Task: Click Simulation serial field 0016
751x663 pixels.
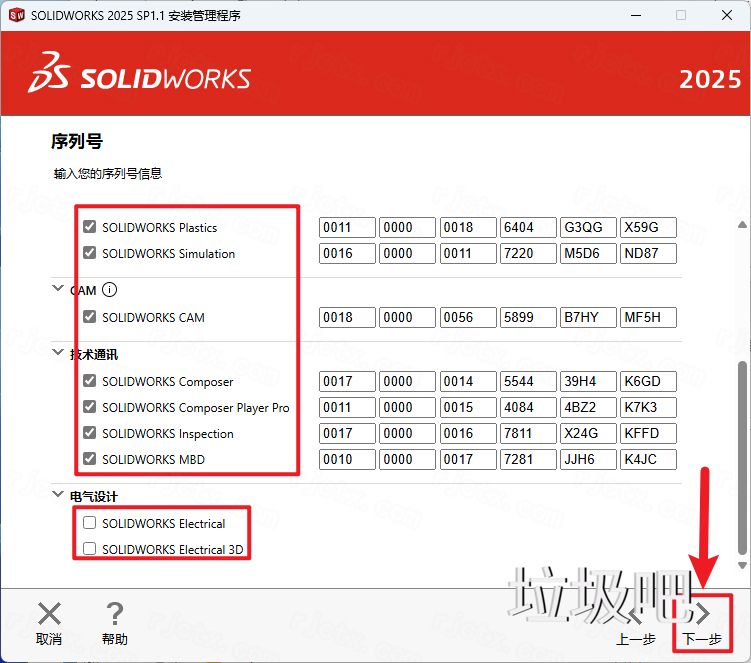Action: coord(347,253)
